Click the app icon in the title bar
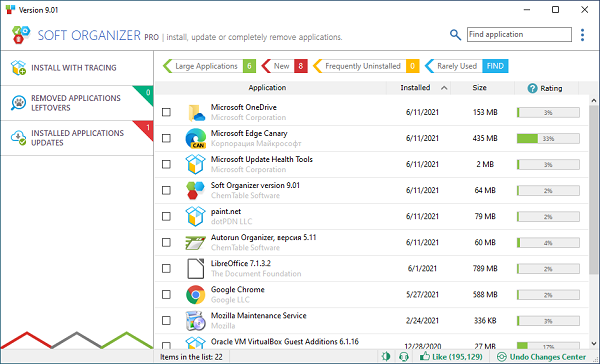The width and height of the screenshot is (600, 364). (10, 9)
